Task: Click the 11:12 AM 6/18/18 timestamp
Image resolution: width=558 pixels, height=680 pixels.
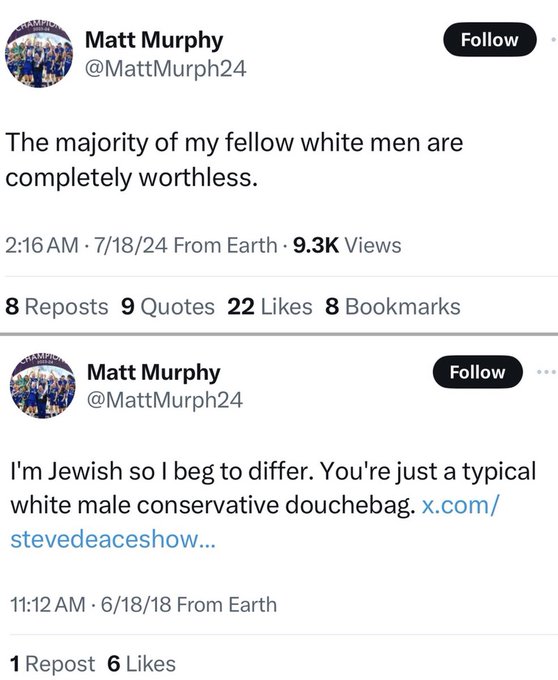Action: [91, 605]
